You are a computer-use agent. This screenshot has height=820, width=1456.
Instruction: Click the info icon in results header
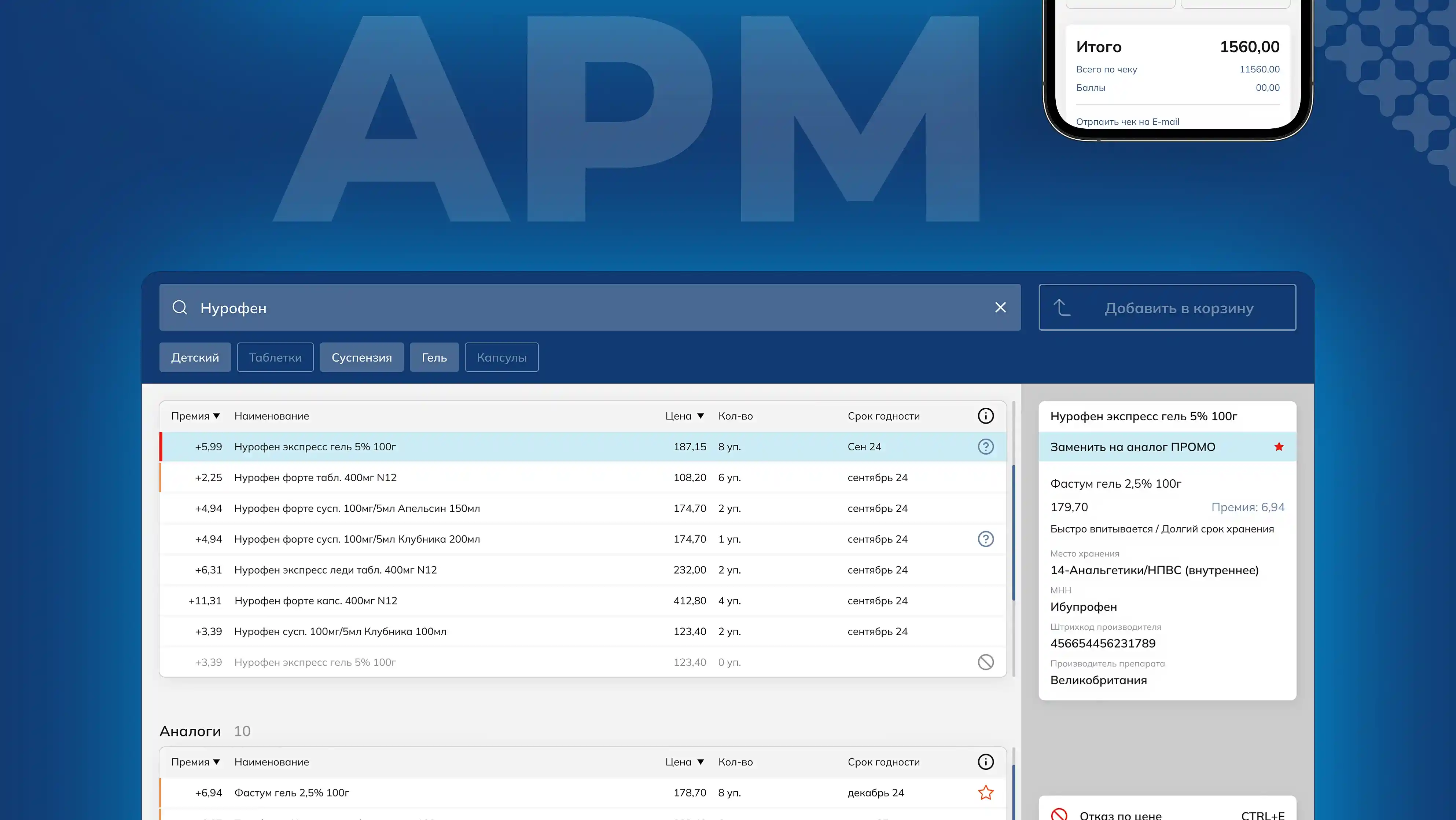(985, 416)
